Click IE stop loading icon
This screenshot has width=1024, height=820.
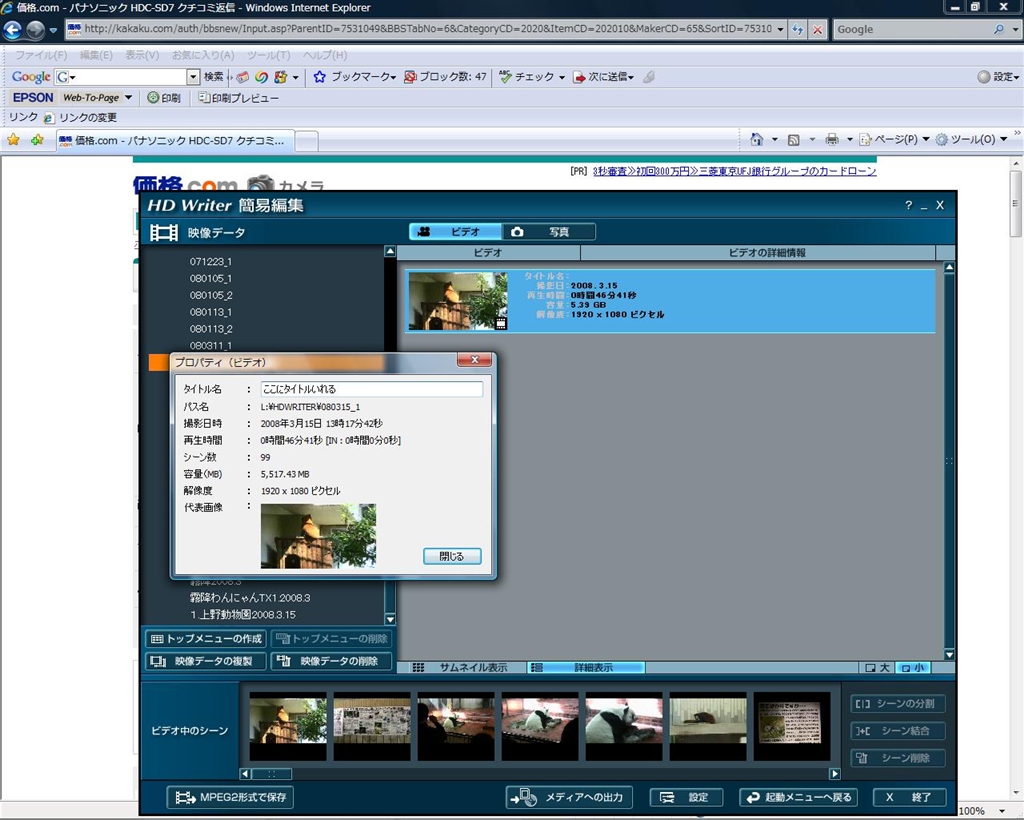tap(818, 29)
